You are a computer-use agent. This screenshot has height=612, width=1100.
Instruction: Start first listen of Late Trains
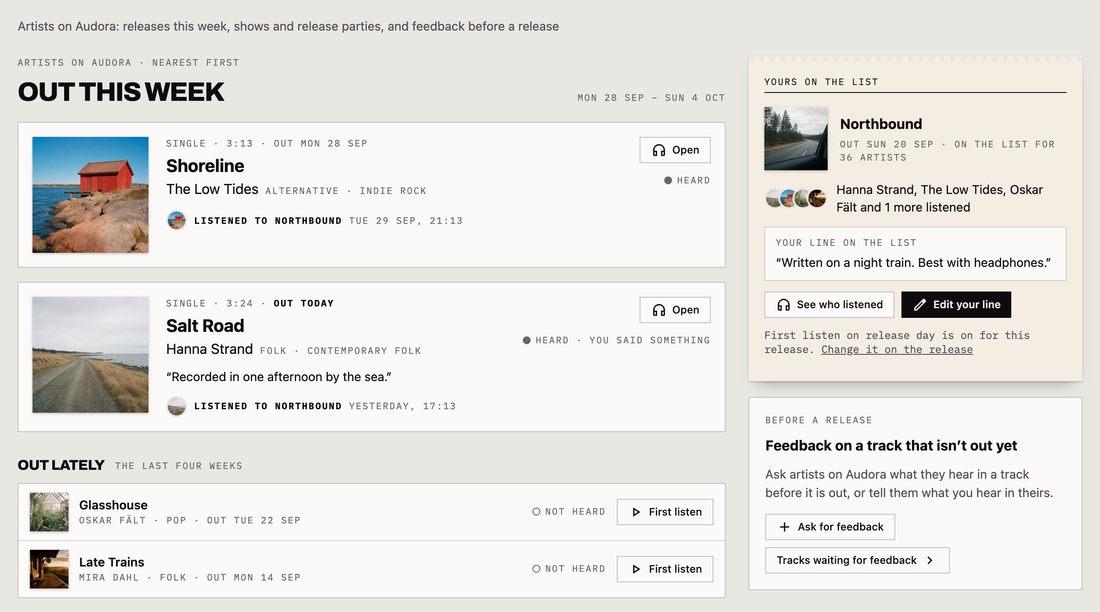(665, 569)
